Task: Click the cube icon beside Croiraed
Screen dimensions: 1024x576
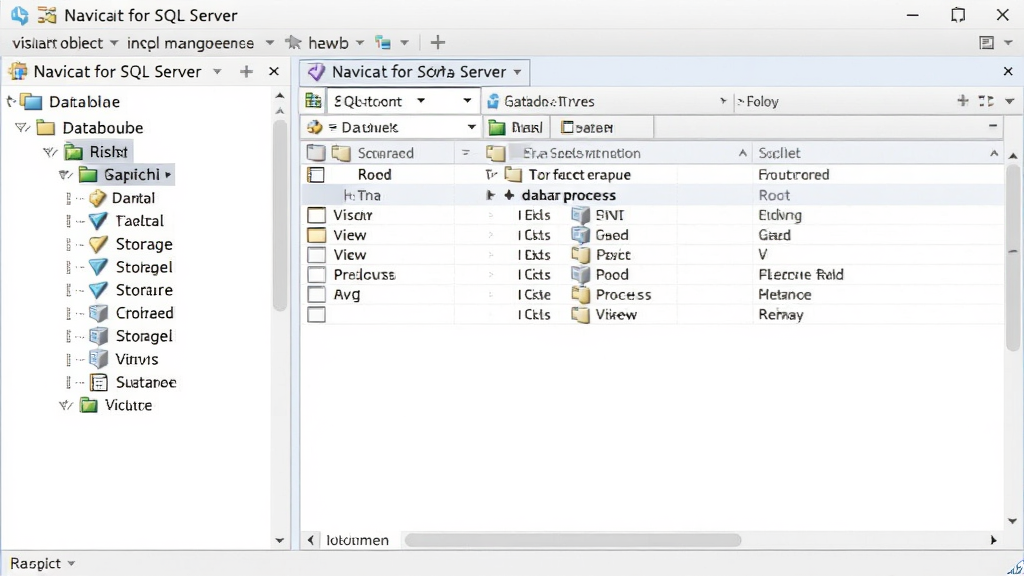Action: 99,313
